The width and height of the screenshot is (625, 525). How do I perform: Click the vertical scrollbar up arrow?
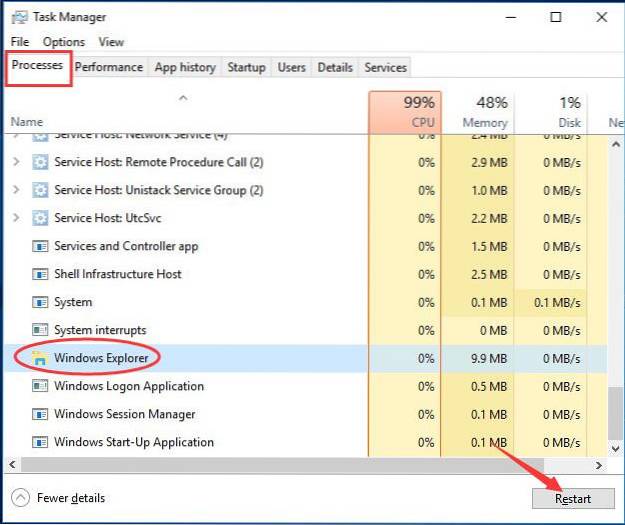tap(616, 144)
